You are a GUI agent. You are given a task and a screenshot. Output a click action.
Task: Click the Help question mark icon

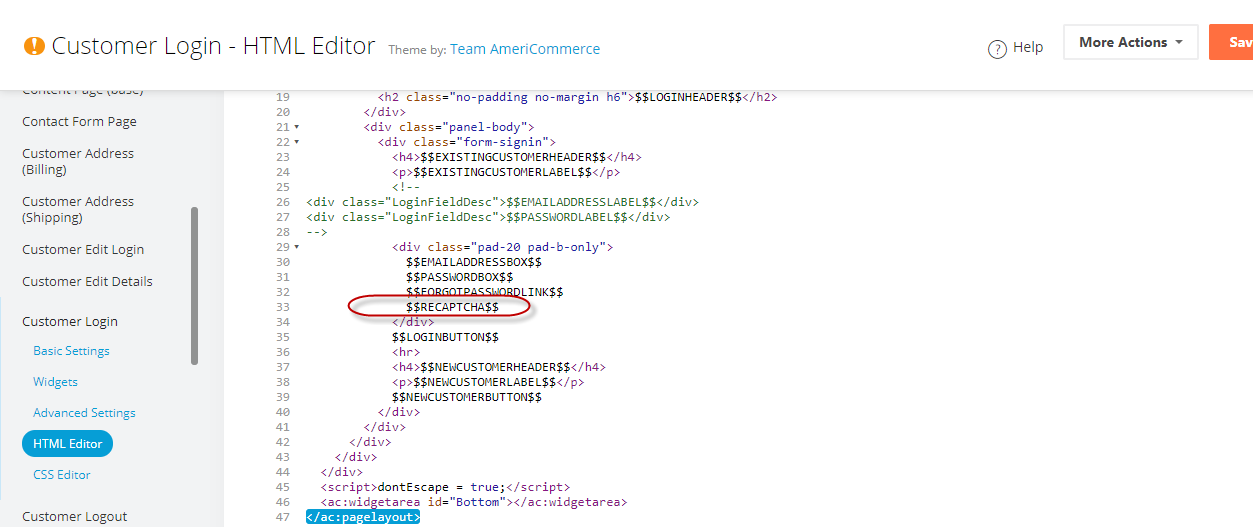point(997,49)
